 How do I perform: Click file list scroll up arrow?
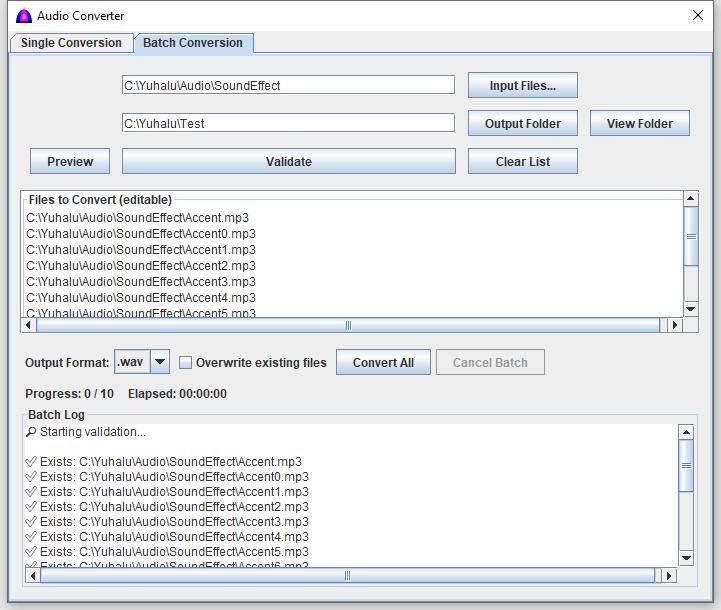[691, 199]
